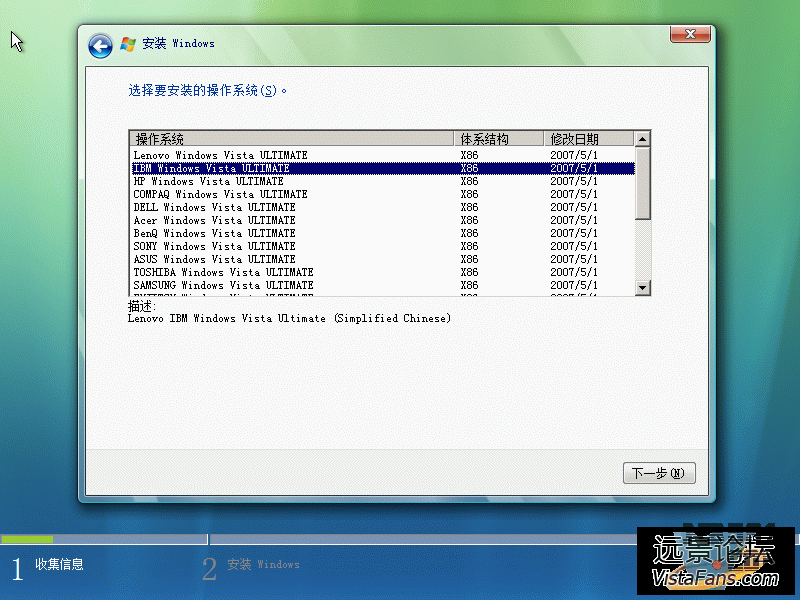Select Lenovo Windows Vista ULTIMATE entry

click(220, 155)
